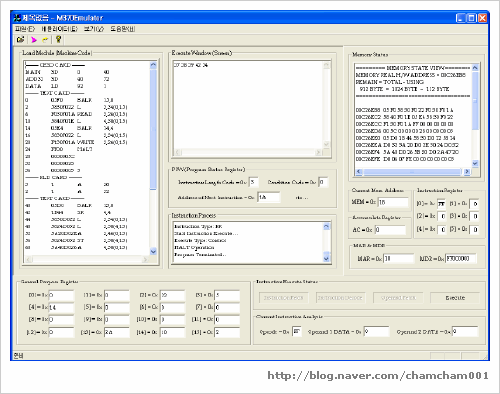This screenshot has height=394, width=500.
Task: Click the Memory Status horizontal scrollbar thumb
Action: (x=412, y=172)
